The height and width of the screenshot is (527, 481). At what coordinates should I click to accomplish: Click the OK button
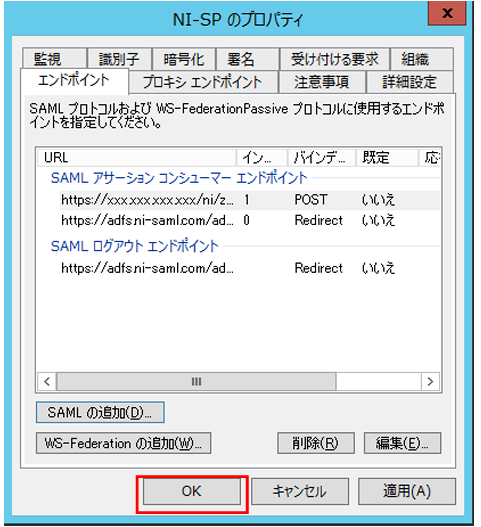tap(192, 491)
